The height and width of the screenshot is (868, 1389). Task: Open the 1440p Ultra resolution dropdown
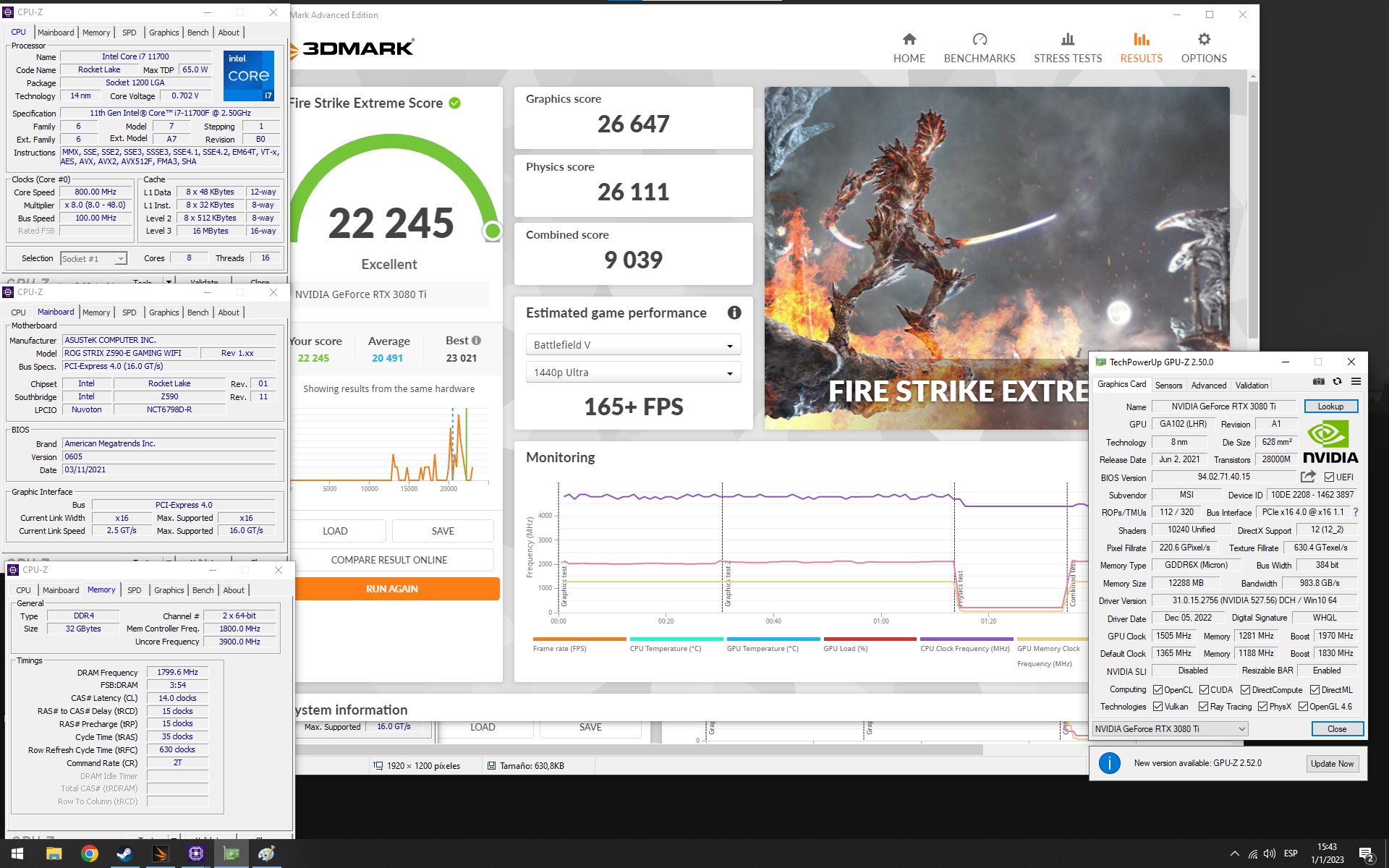(x=633, y=373)
